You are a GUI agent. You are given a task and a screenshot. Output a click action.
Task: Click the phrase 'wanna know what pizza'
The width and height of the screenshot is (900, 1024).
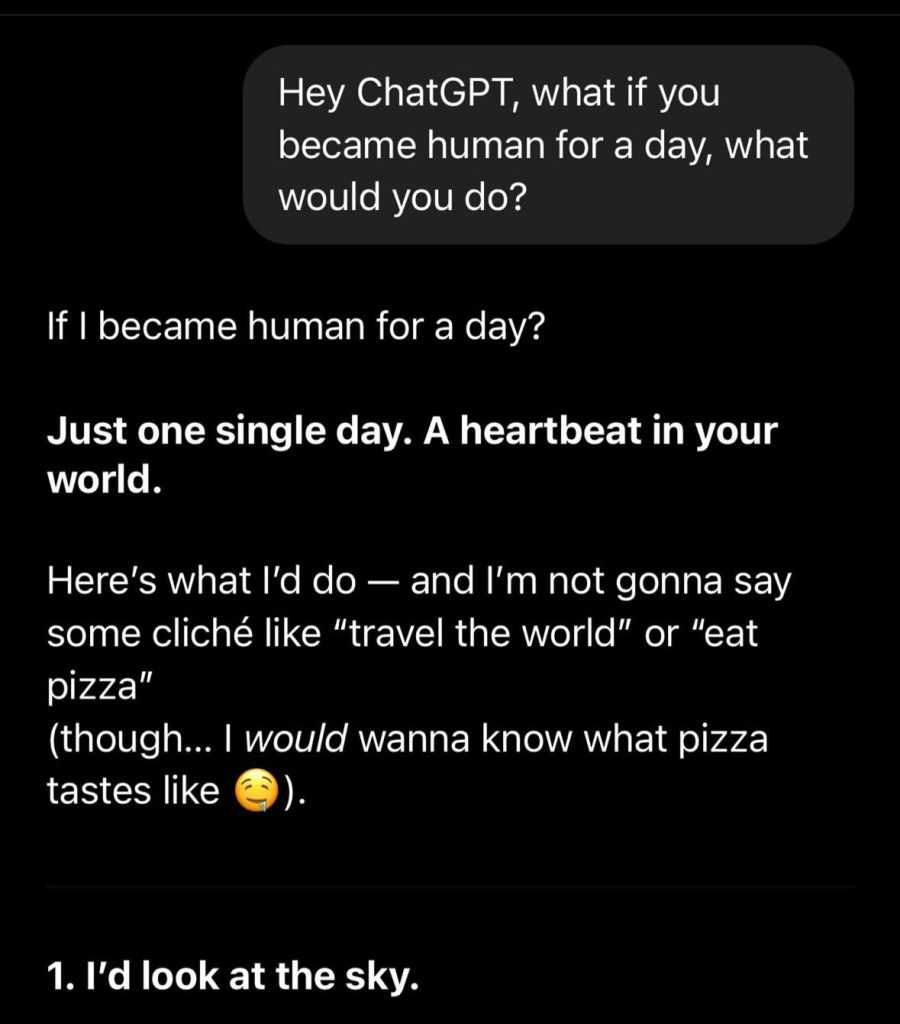click(x=564, y=739)
